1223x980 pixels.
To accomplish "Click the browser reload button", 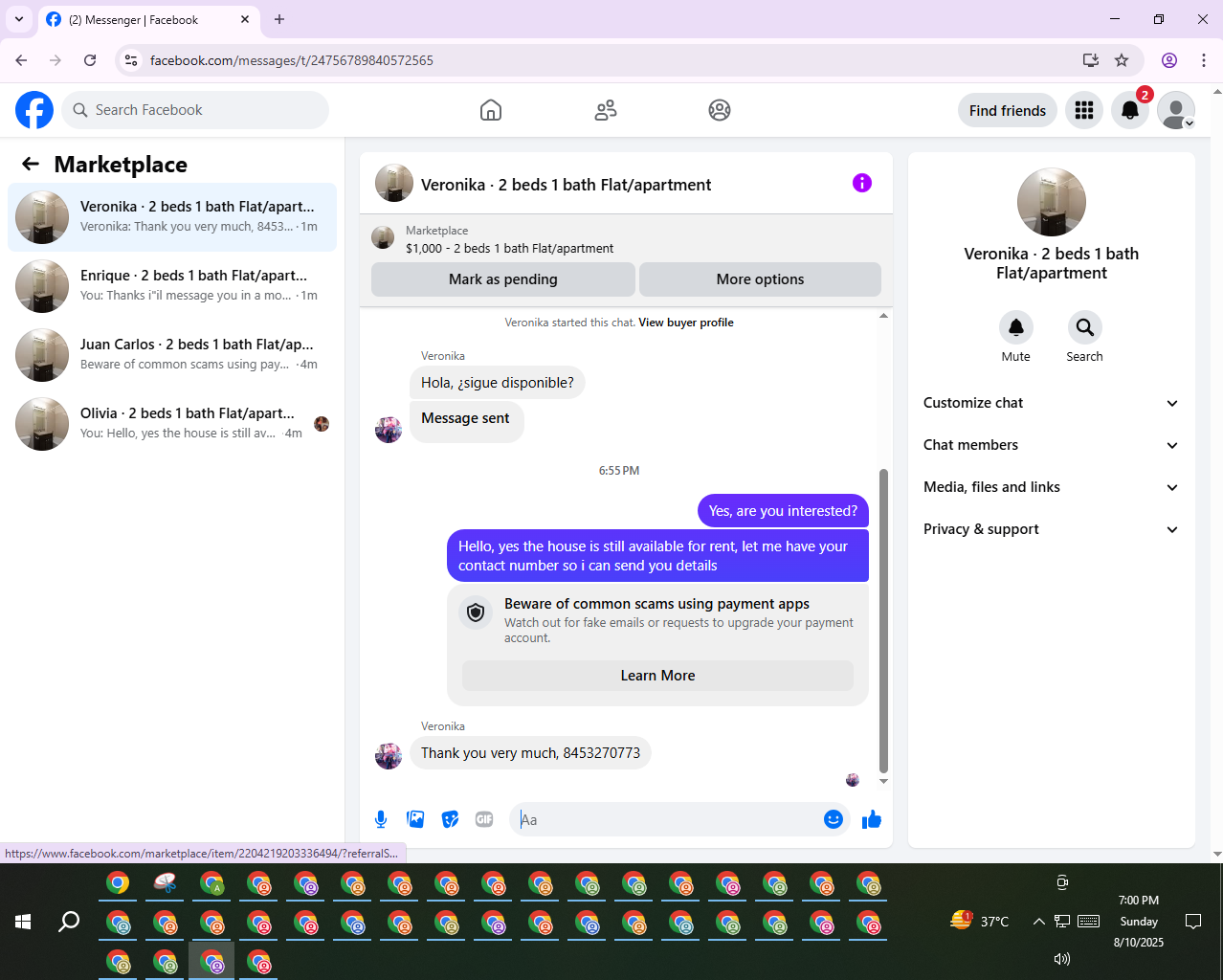I will pyautogui.click(x=90, y=60).
